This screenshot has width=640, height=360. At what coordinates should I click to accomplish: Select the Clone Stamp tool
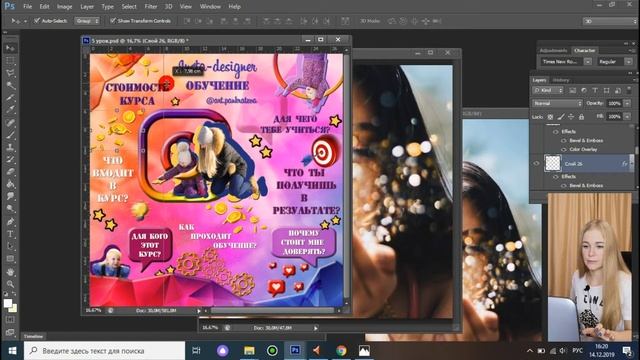tap(10, 147)
